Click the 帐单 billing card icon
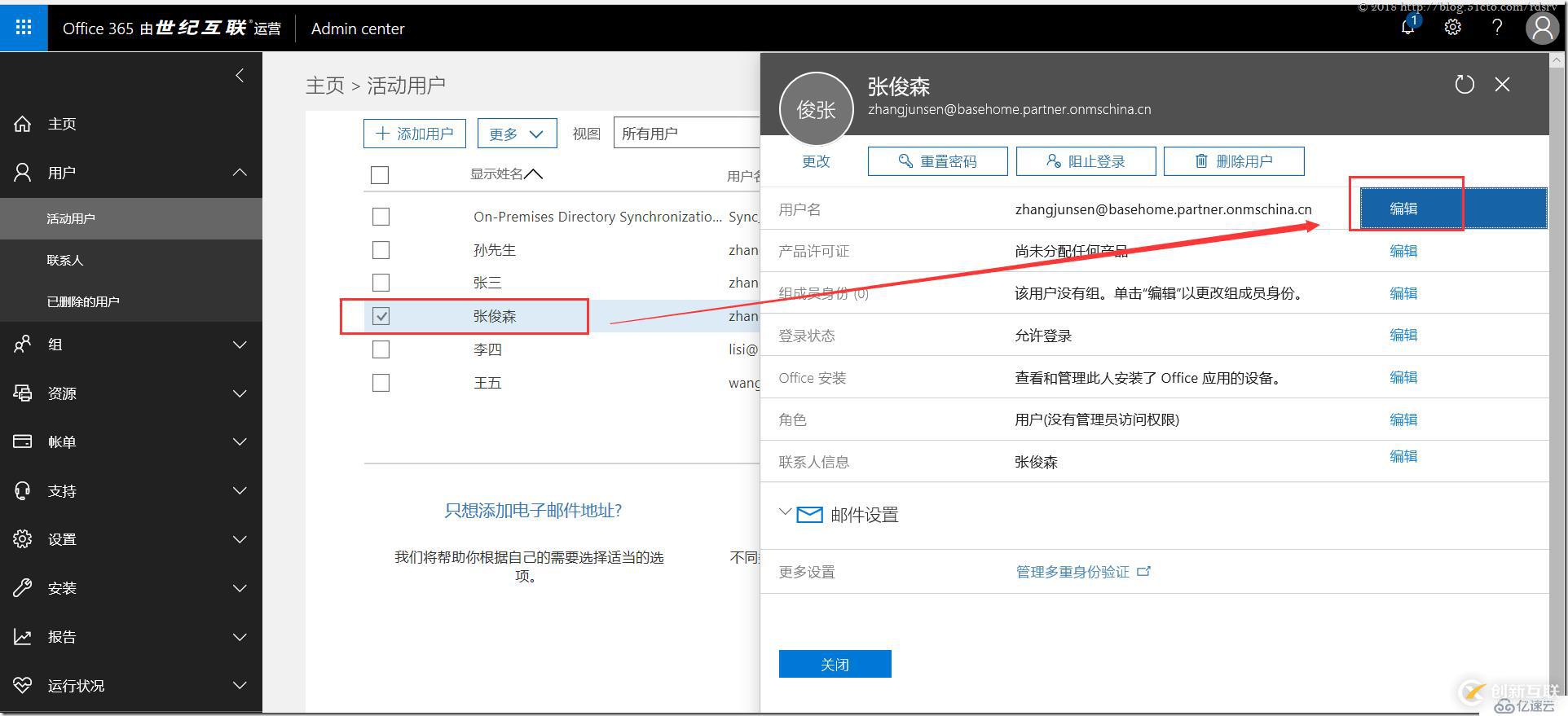This screenshot has width=1568, height=716. [23, 441]
